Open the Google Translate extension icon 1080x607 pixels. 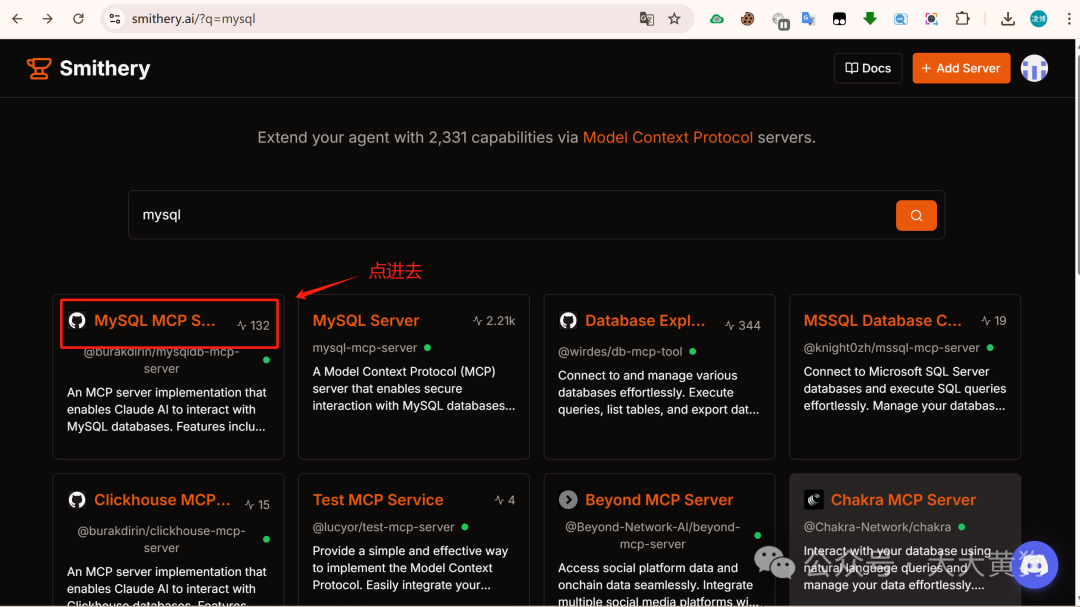coord(809,19)
